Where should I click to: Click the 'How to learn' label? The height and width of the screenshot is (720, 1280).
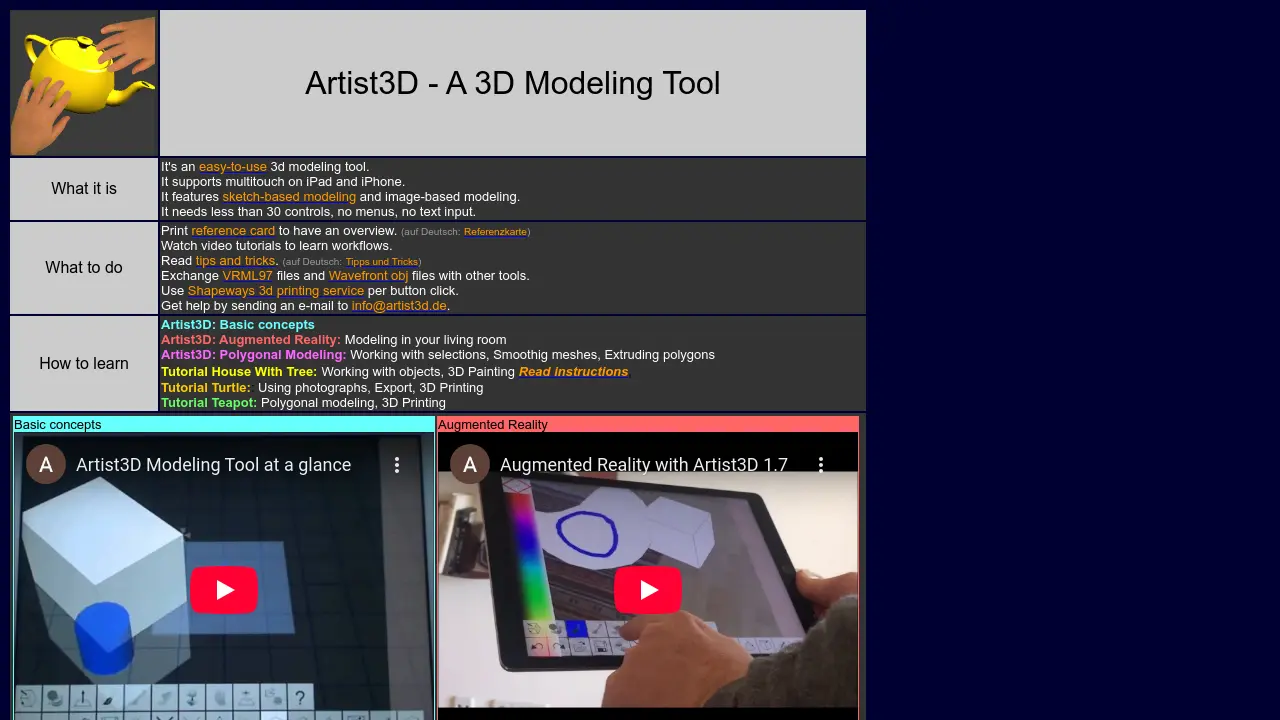84,364
